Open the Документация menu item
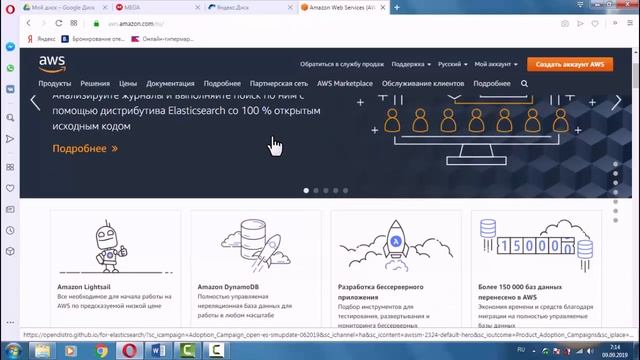 click(x=170, y=84)
